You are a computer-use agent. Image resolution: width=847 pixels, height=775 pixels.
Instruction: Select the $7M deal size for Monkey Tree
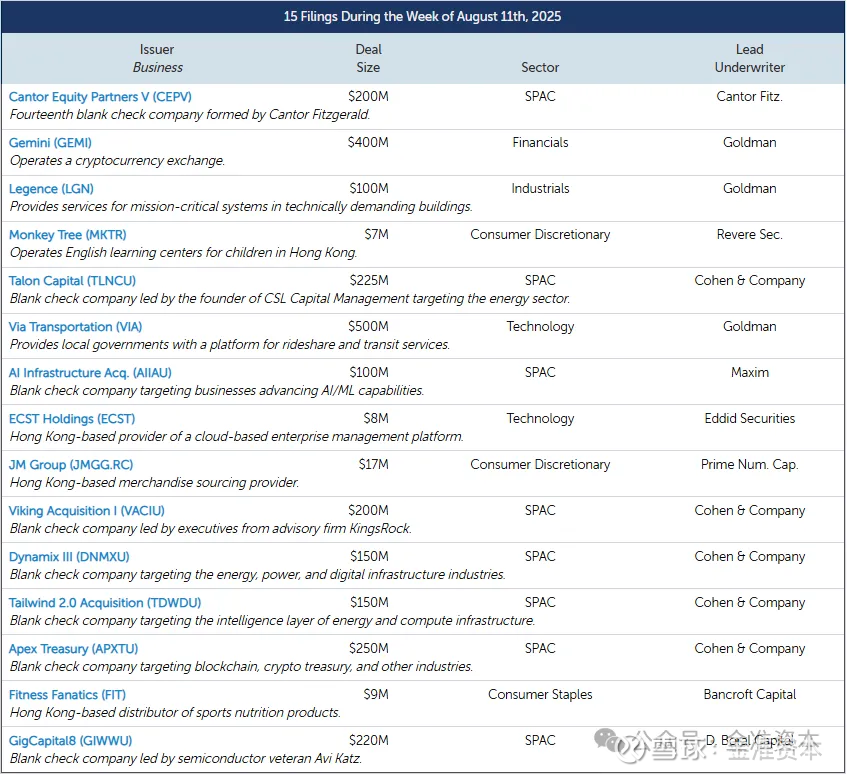(377, 234)
